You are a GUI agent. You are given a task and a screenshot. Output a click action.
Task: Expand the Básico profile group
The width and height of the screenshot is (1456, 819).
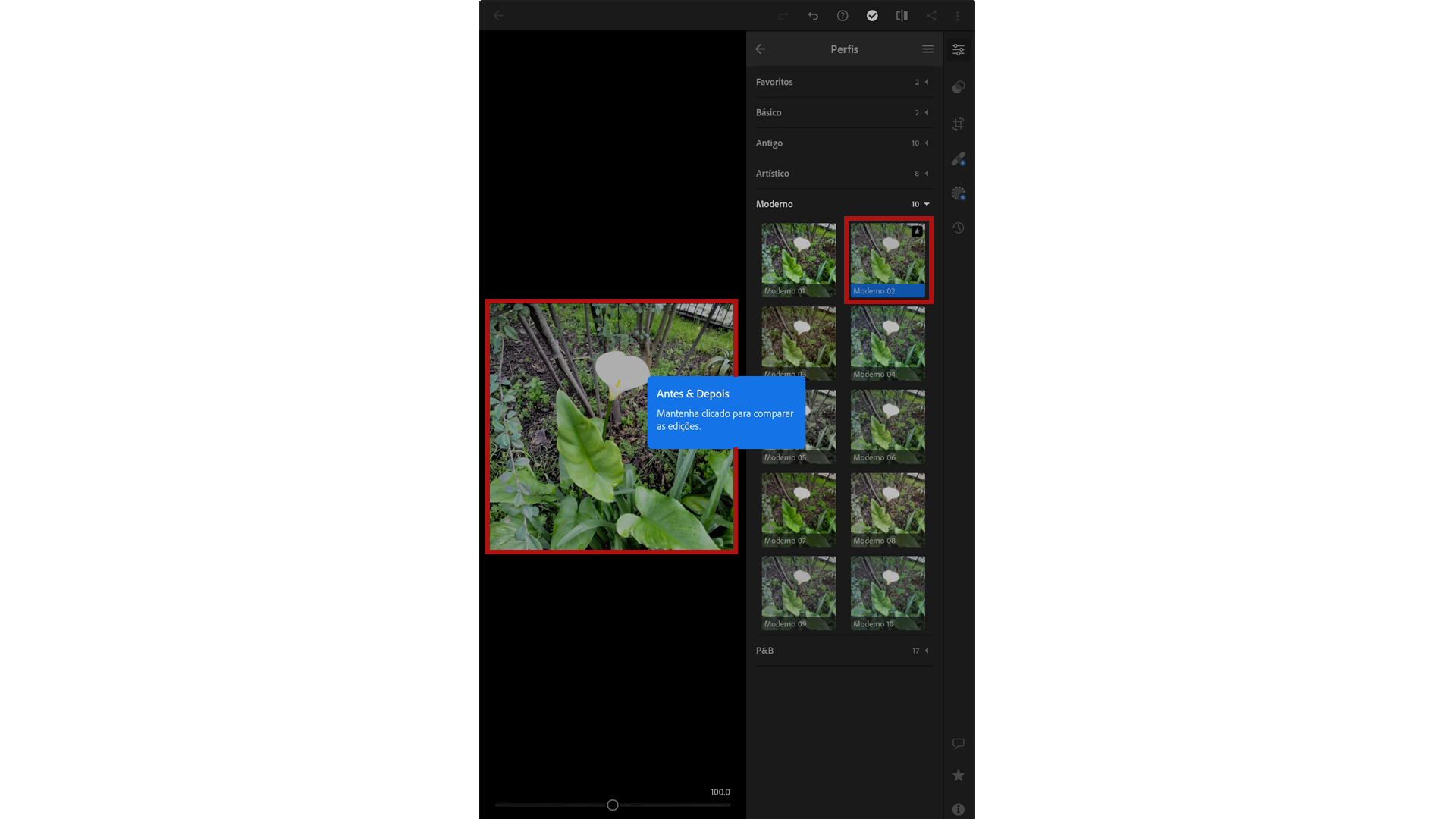(844, 112)
